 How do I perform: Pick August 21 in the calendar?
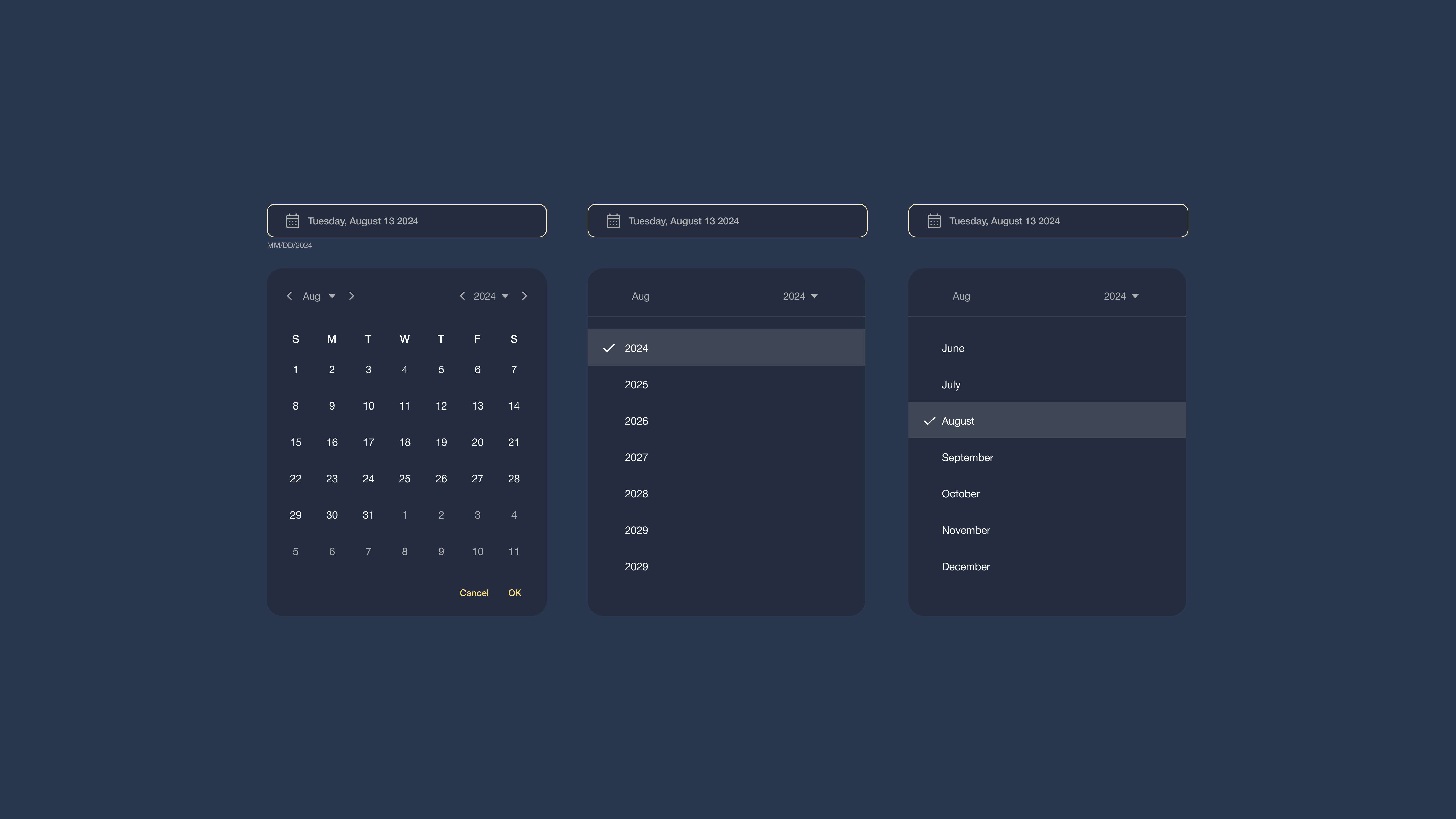click(x=514, y=442)
